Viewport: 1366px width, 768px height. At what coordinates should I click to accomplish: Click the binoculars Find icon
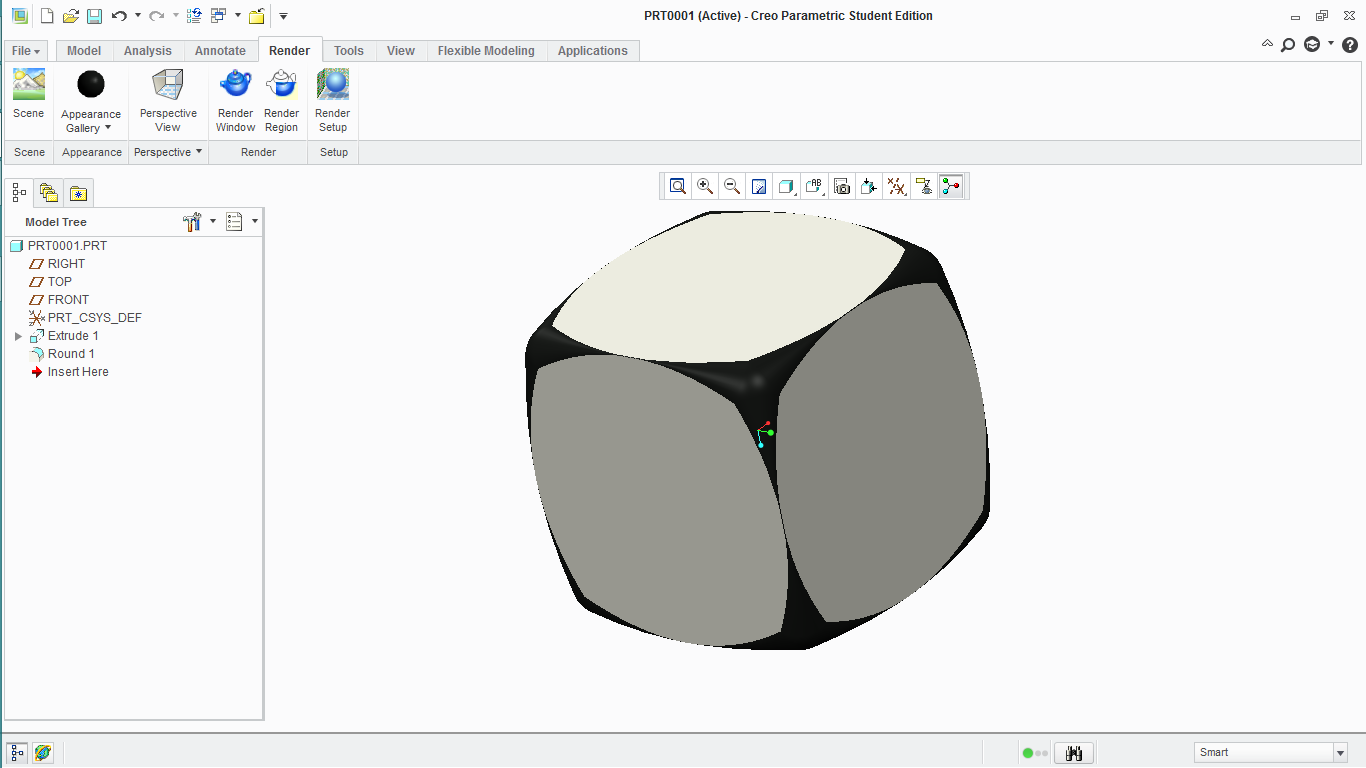click(1075, 753)
